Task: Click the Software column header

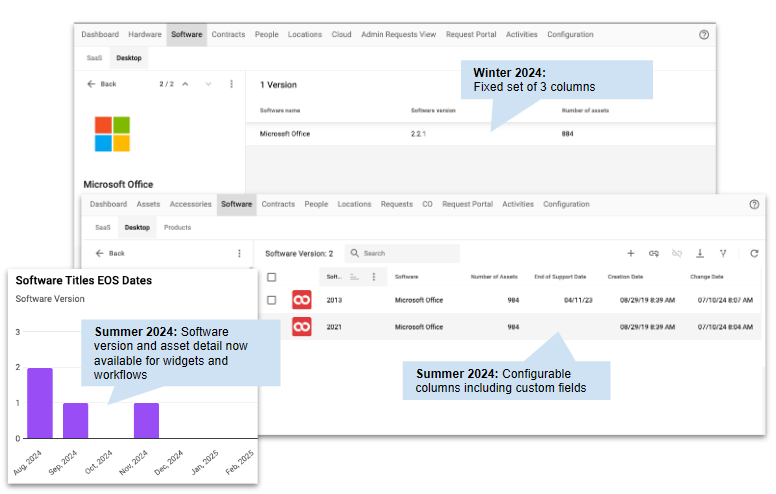Action: [x=406, y=277]
